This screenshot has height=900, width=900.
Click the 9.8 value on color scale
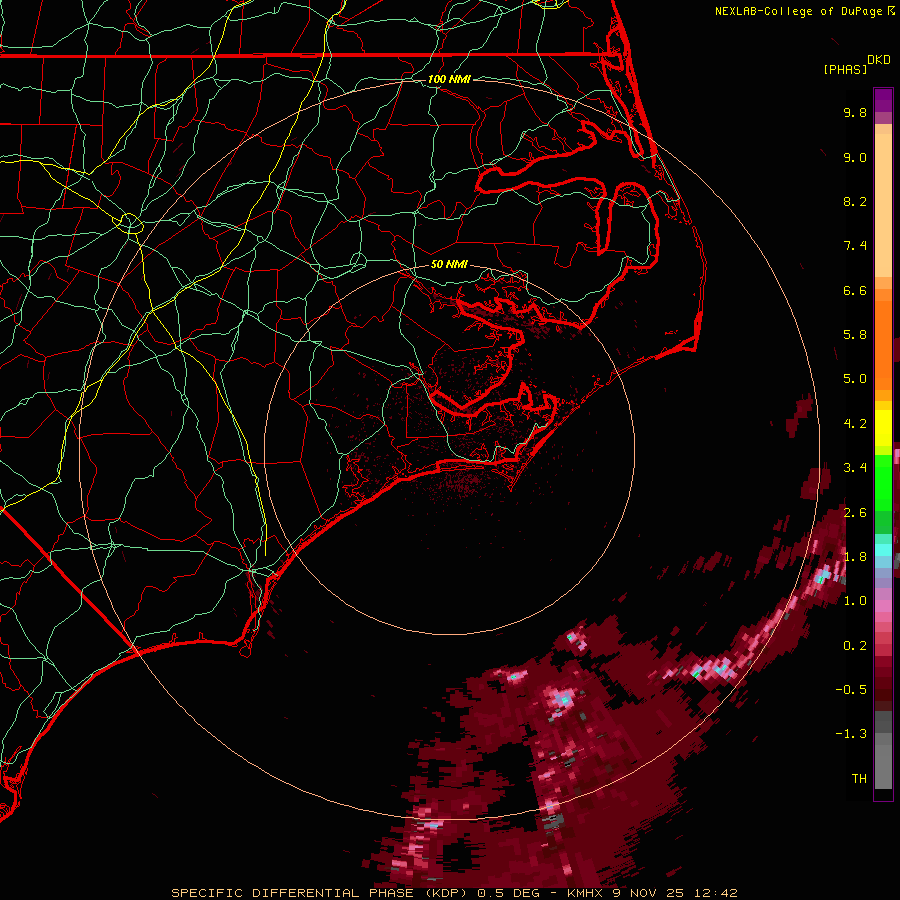click(855, 112)
